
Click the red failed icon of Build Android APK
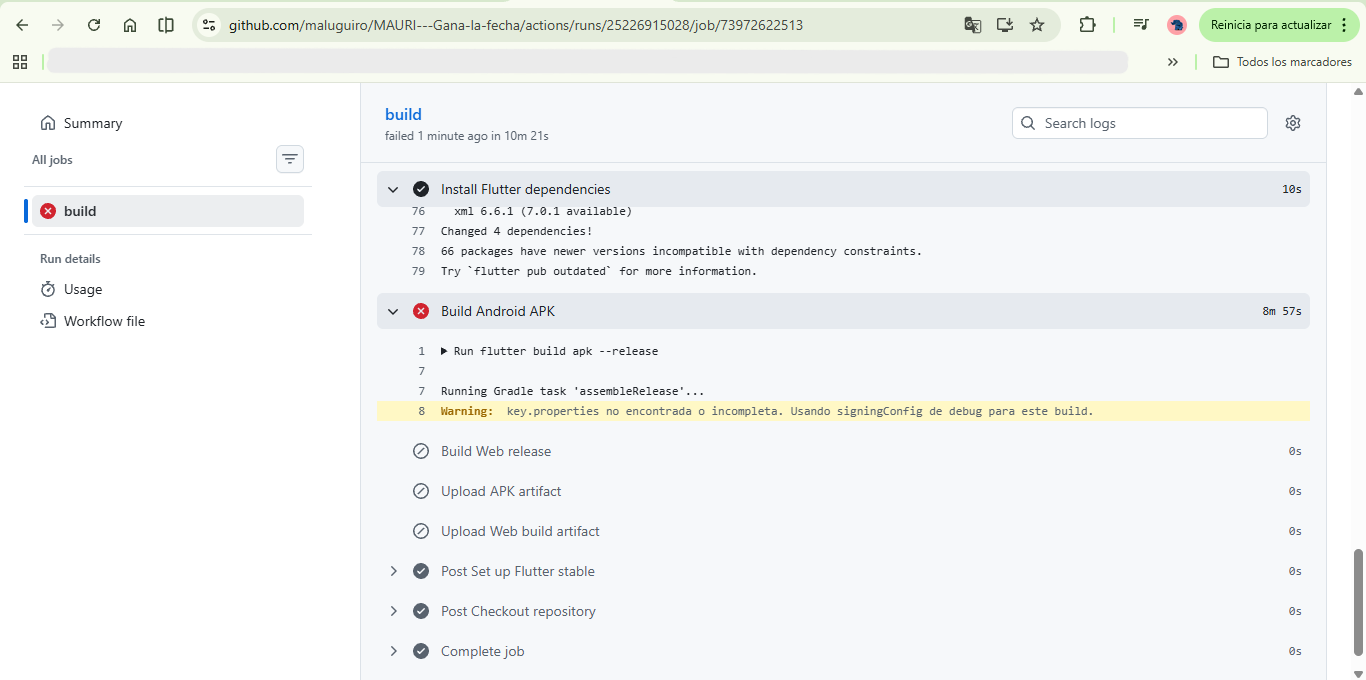click(x=421, y=311)
